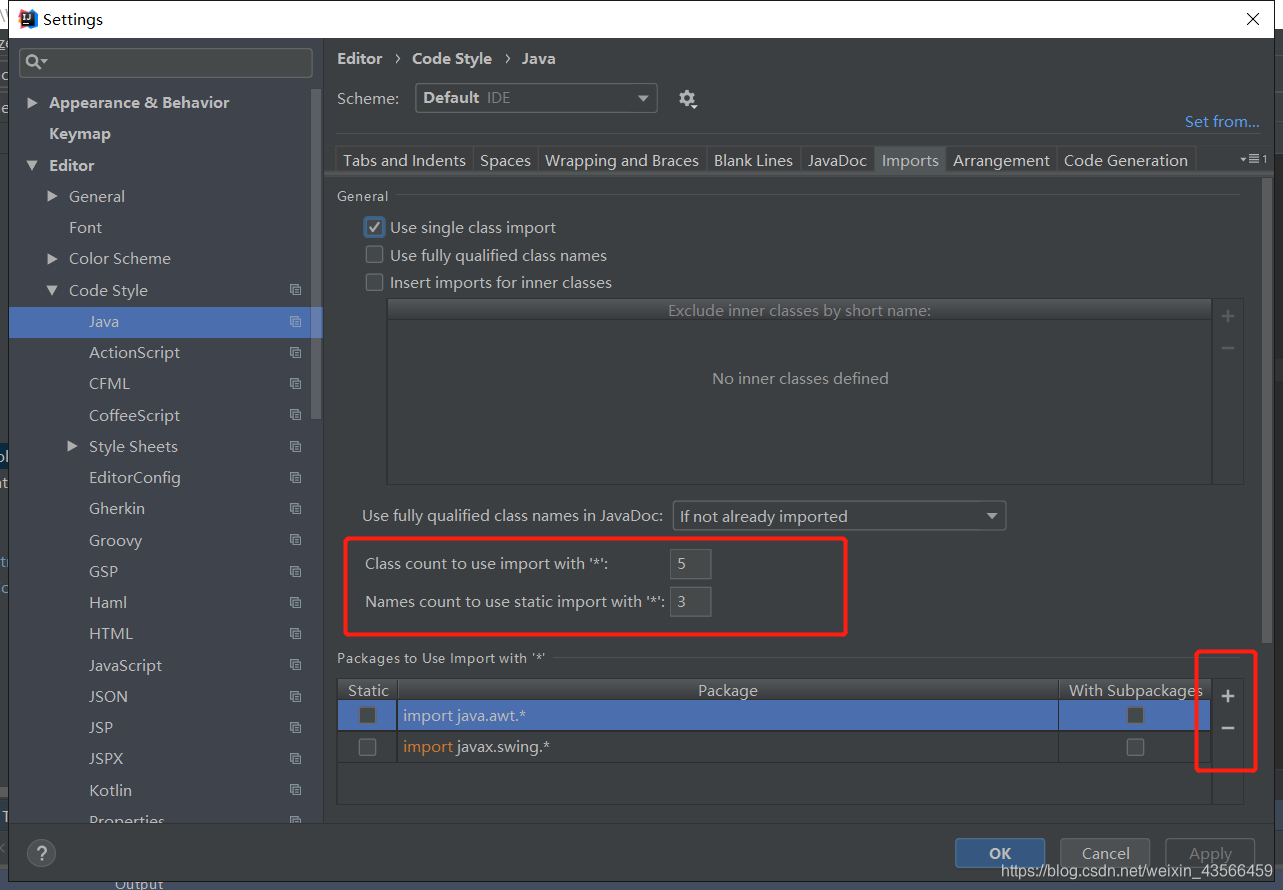Select Keymap in settings tree
The image size is (1283, 890).
coord(80,133)
